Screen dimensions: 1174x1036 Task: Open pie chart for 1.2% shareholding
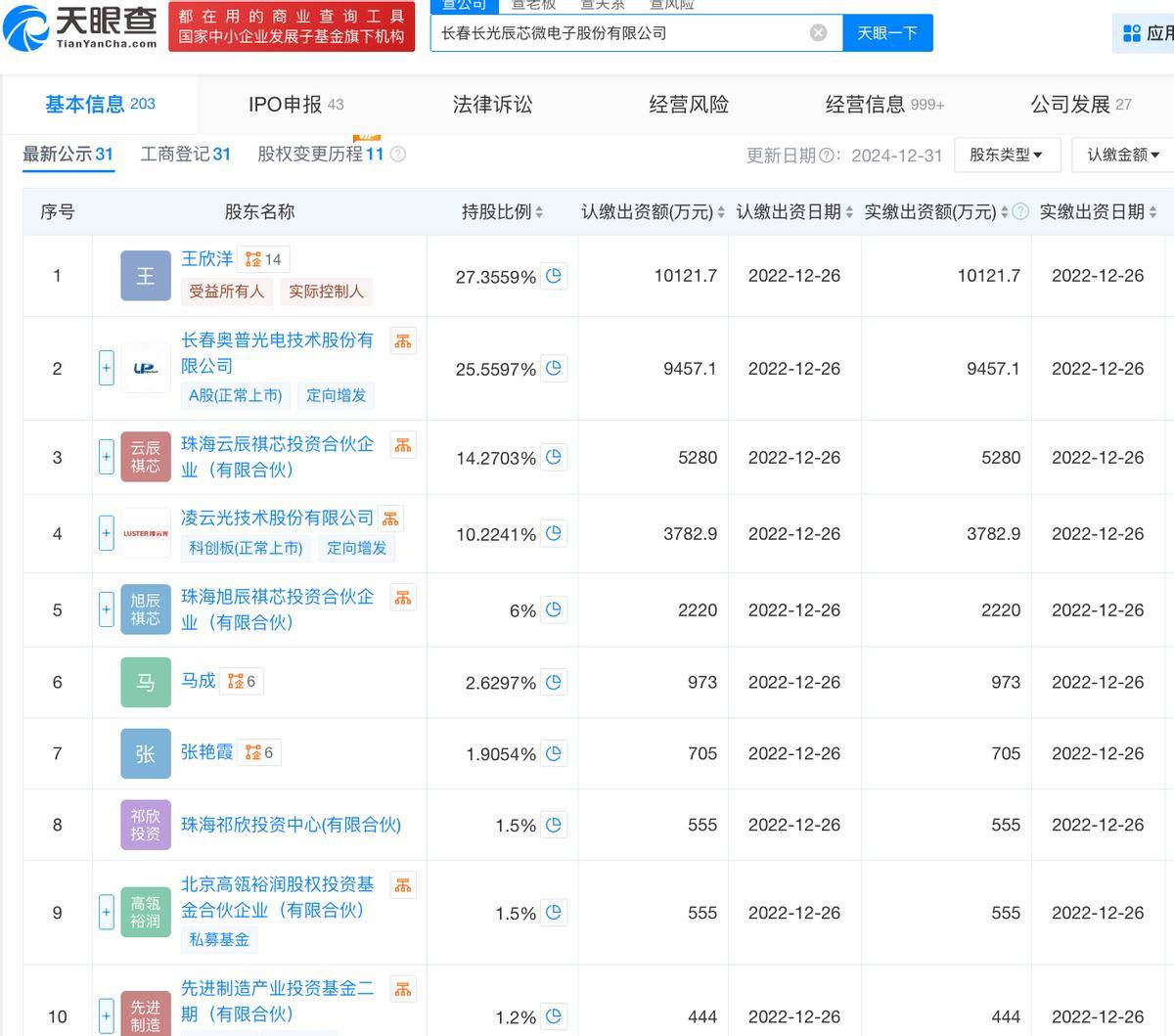554,1016
